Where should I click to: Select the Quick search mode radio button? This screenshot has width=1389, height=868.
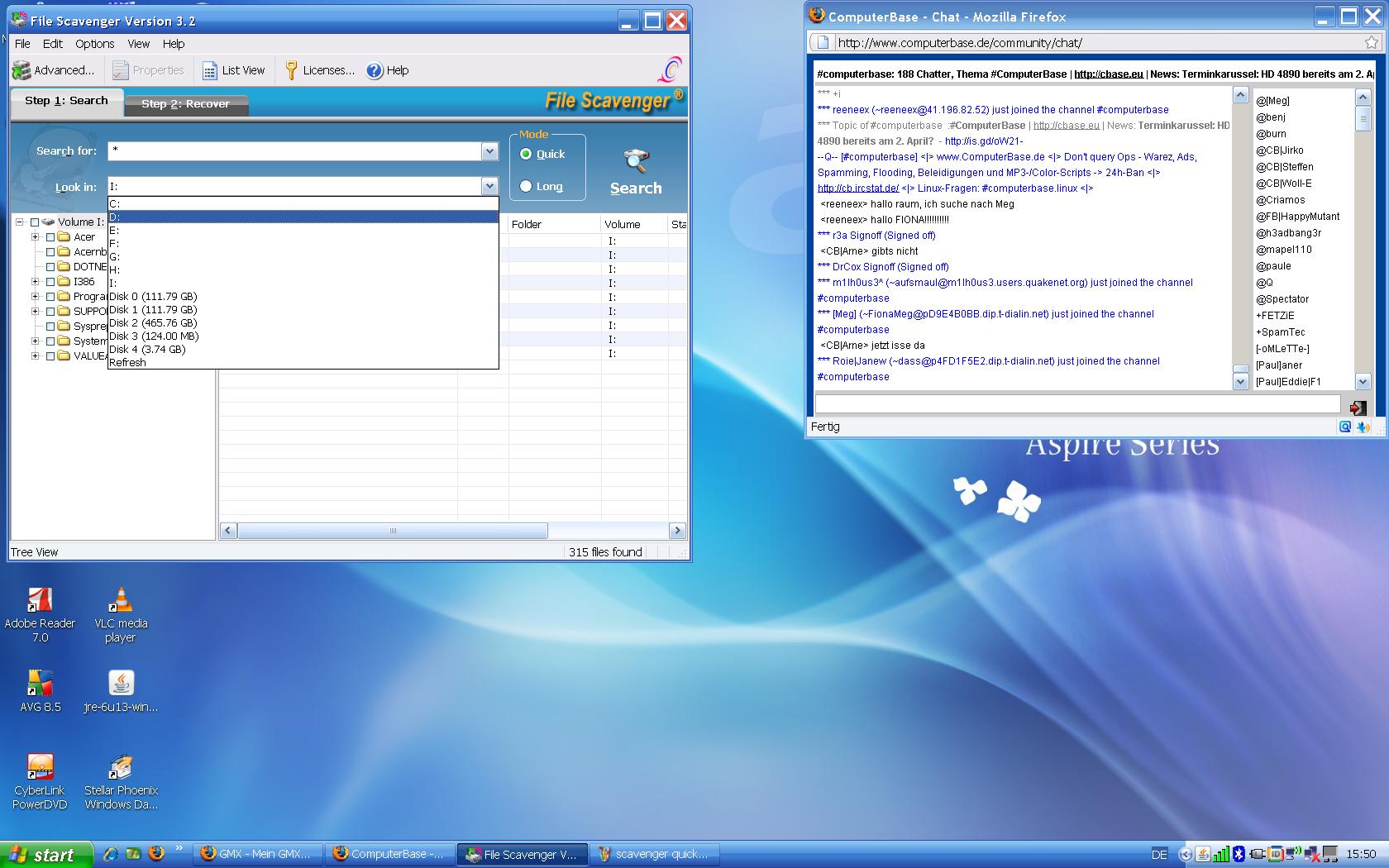tap(526, 154)
